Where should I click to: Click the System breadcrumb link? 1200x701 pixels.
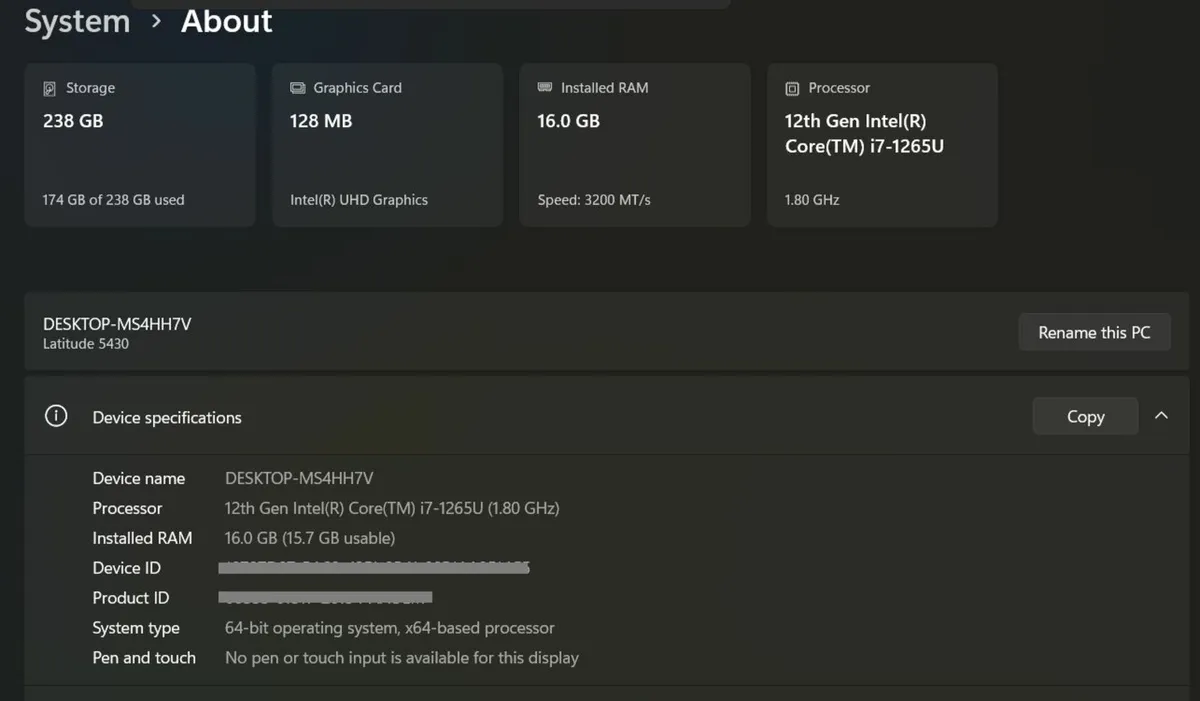pos(77,21)
